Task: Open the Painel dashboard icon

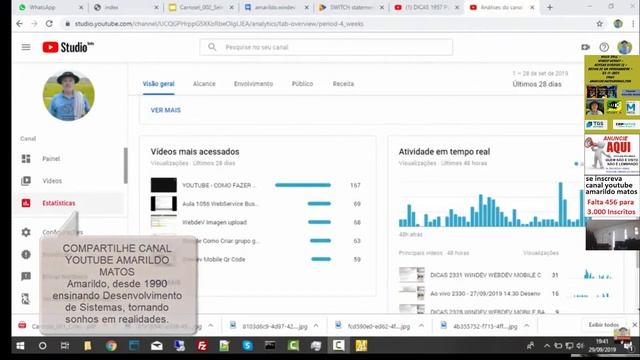Action: (26, 159)
